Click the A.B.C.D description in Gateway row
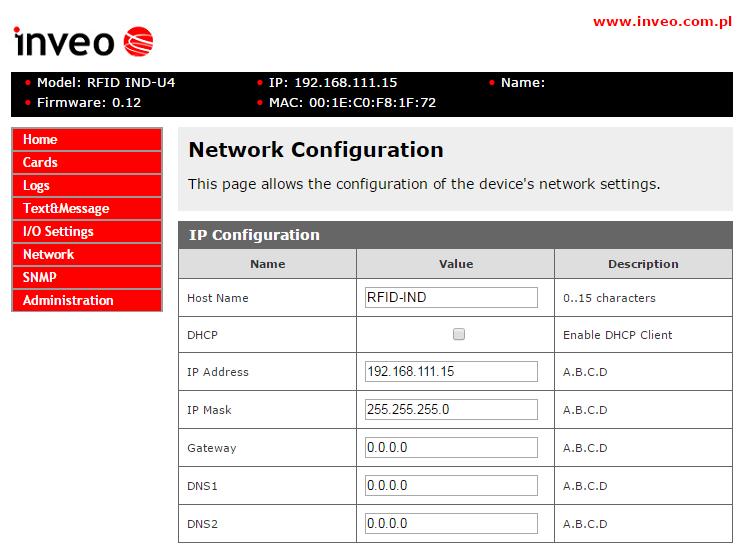 tap(585, 448)
